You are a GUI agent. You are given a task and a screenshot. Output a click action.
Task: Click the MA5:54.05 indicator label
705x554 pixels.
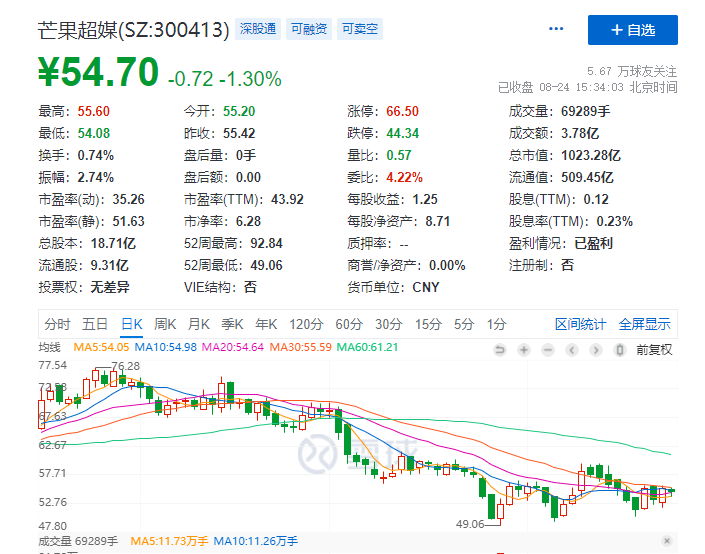coord(101,347)
